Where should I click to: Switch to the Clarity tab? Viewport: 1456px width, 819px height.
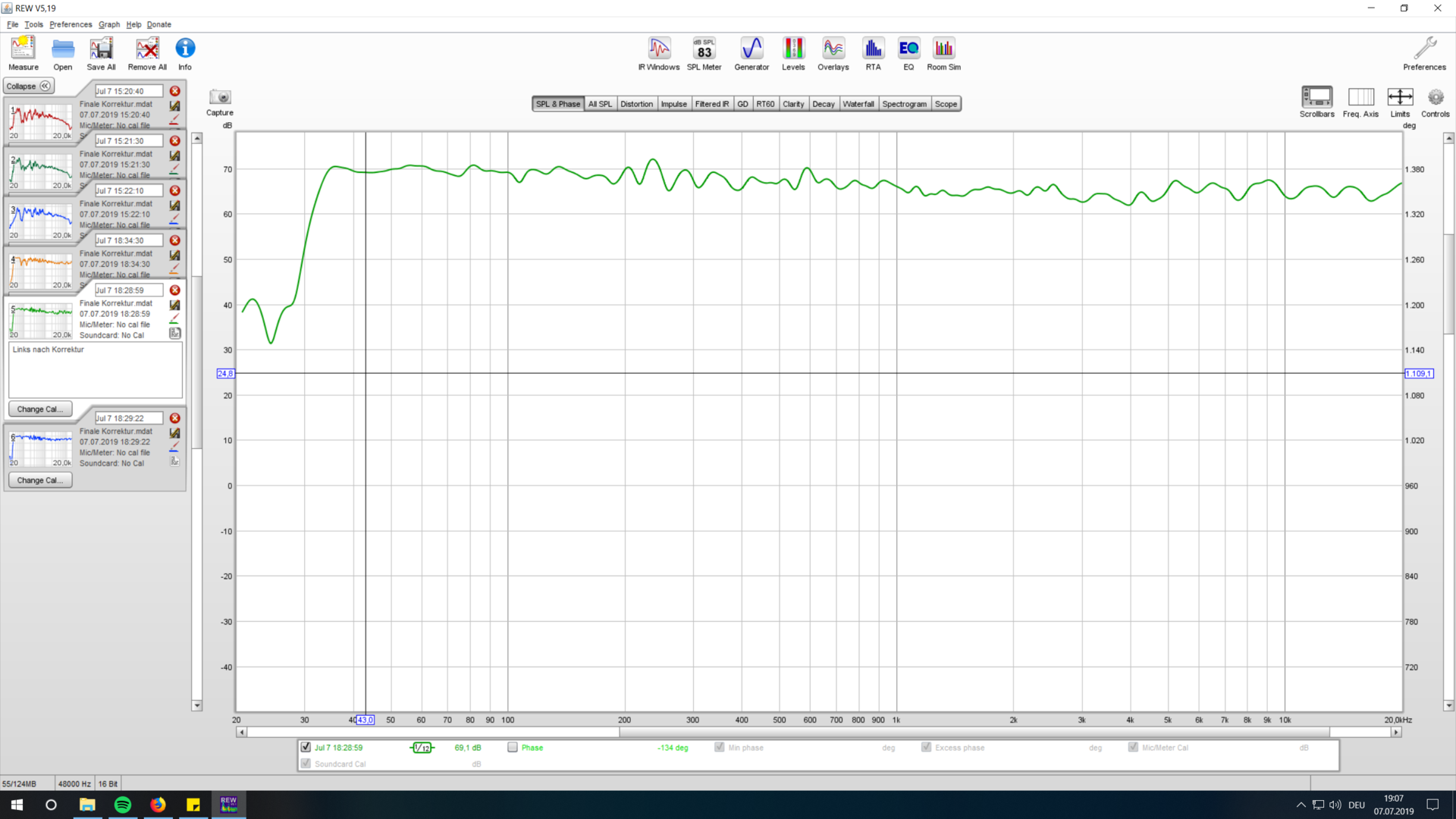(x=793, y=104)
